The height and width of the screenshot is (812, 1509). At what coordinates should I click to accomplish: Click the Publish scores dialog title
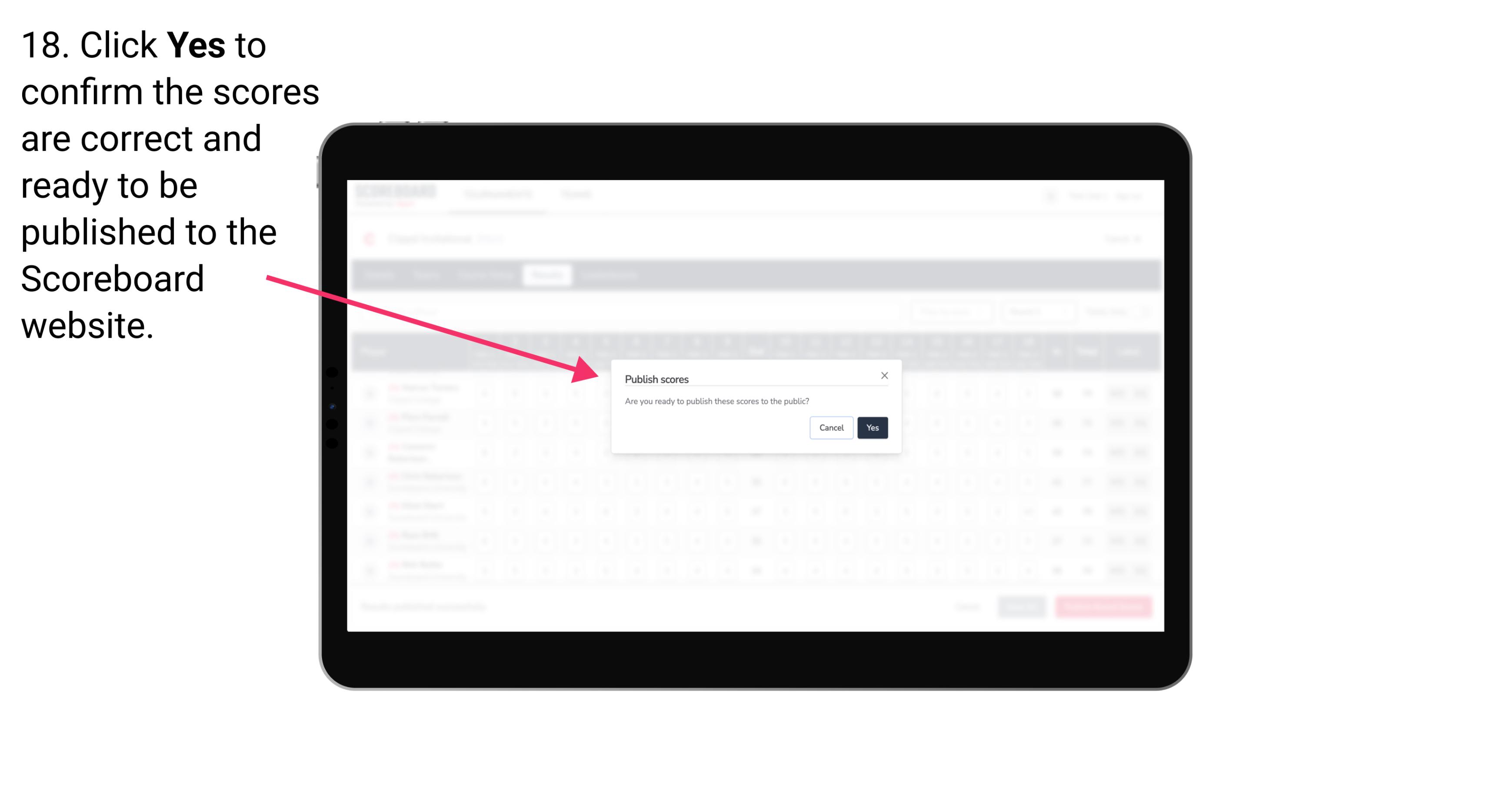click(657, 378)
